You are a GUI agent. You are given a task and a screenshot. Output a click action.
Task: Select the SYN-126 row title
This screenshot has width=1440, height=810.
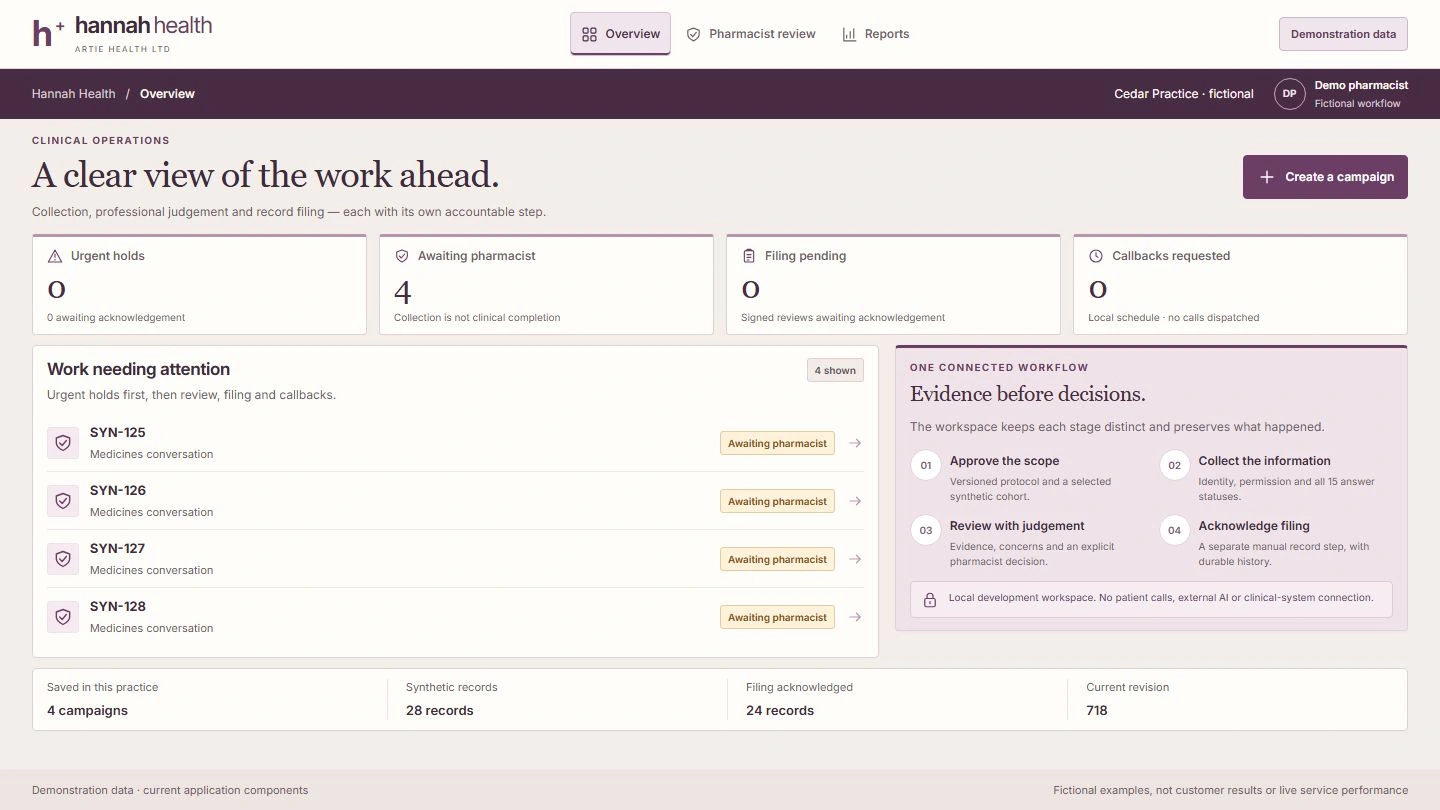tap(118, 491)
